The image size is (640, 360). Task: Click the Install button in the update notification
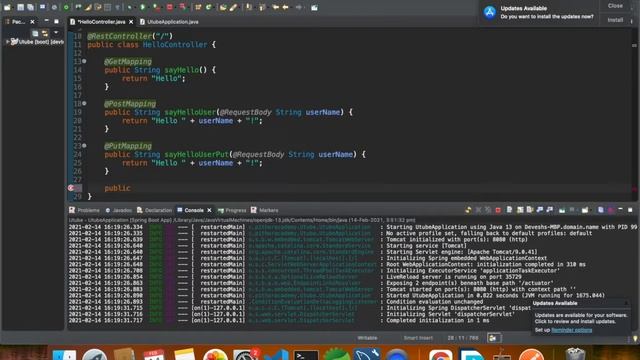[615, 20]
